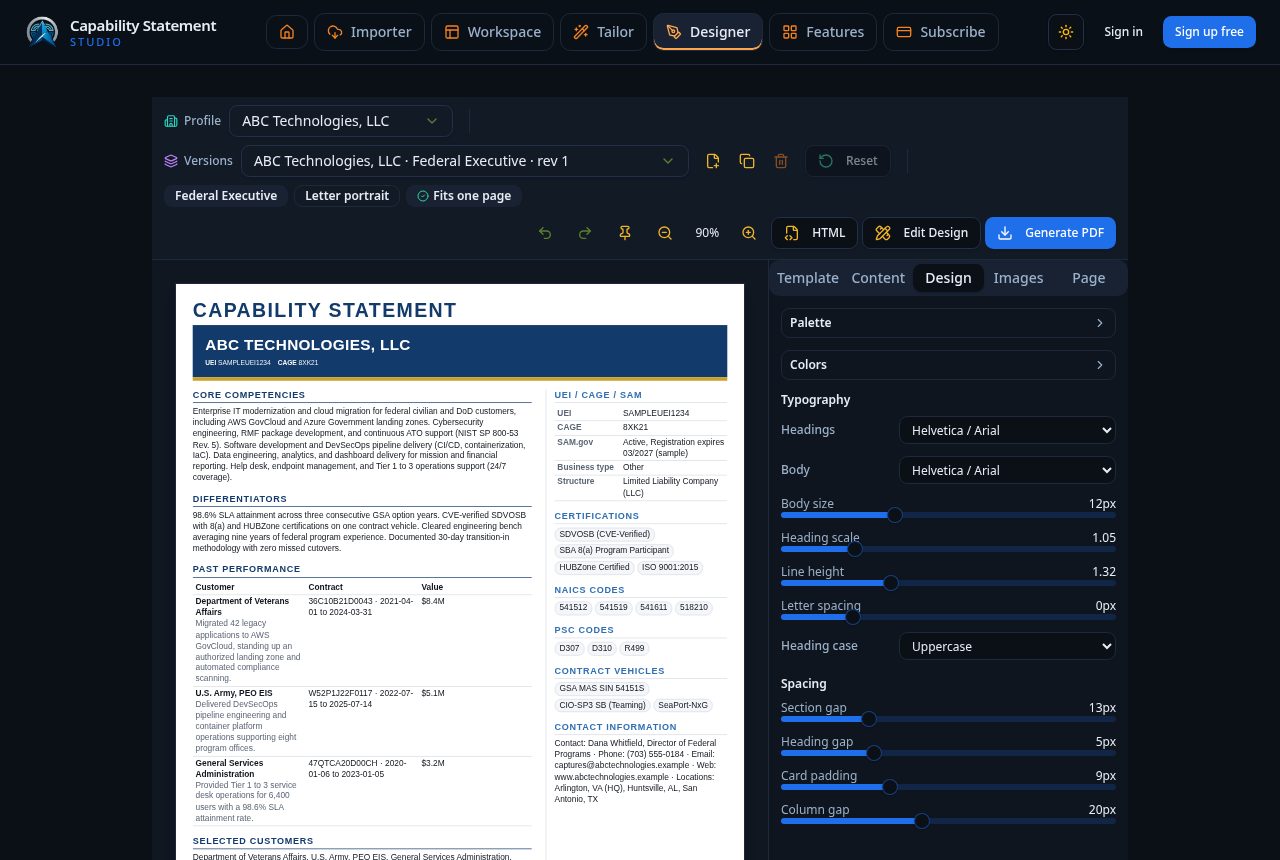Click the SeaPort-NxG contract vehicle chip

[683, 705]
